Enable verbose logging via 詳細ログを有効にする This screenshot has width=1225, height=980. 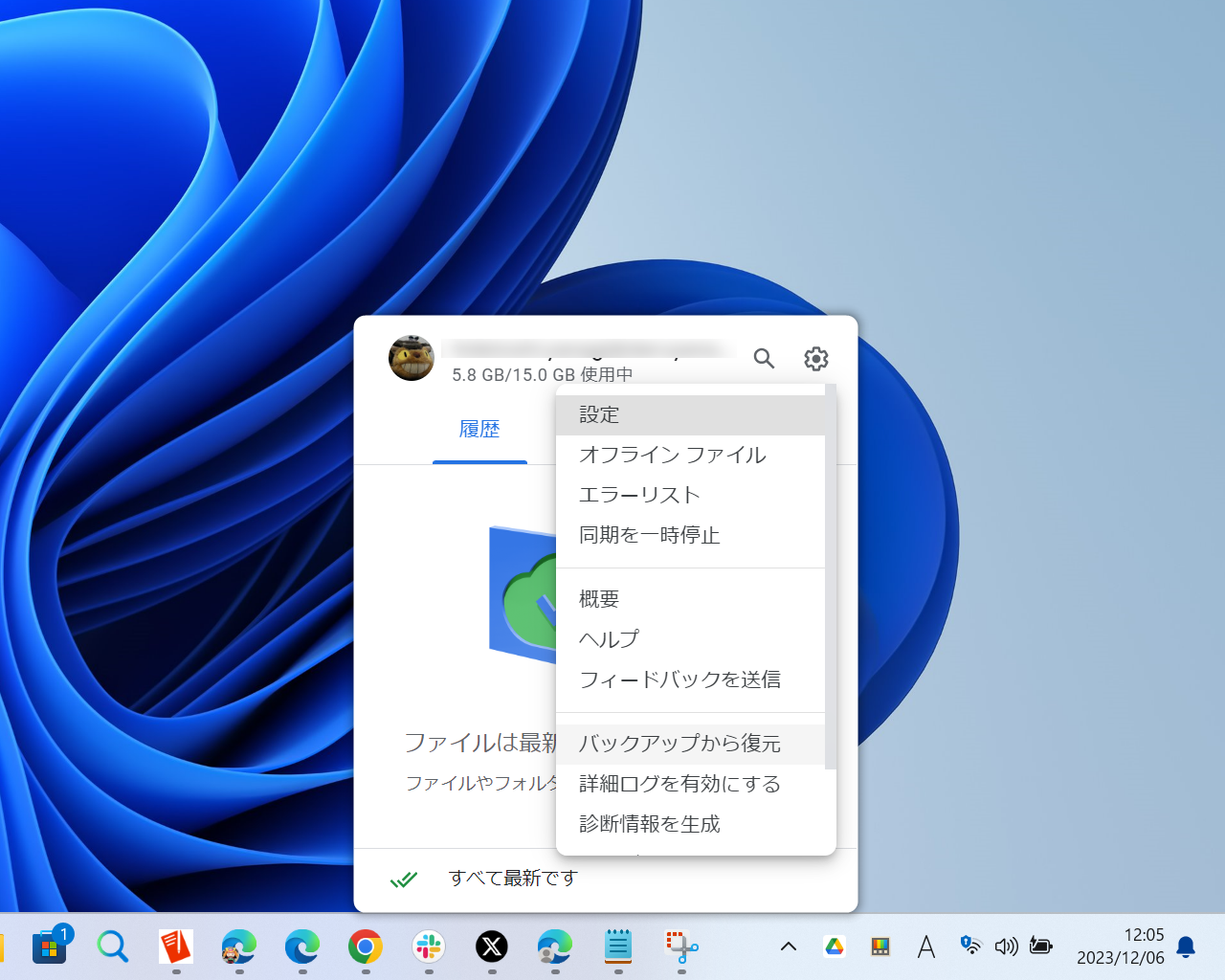(x=678, y=784)
